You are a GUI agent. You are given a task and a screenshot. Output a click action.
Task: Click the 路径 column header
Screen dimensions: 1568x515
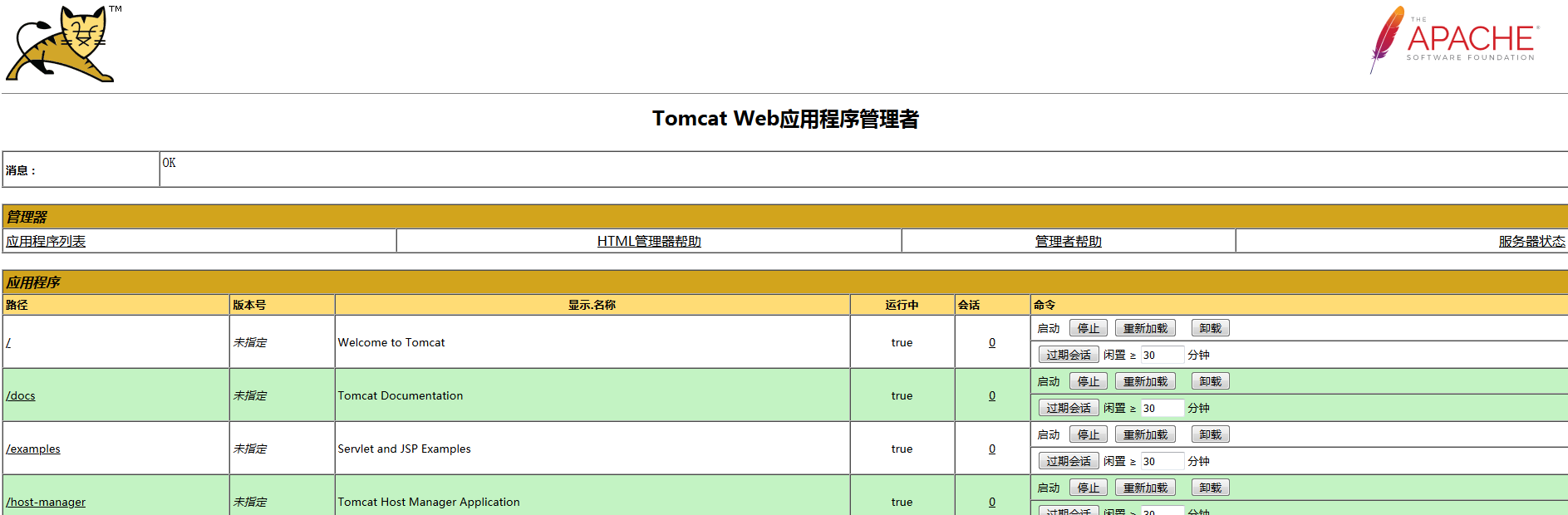point(17,305)
